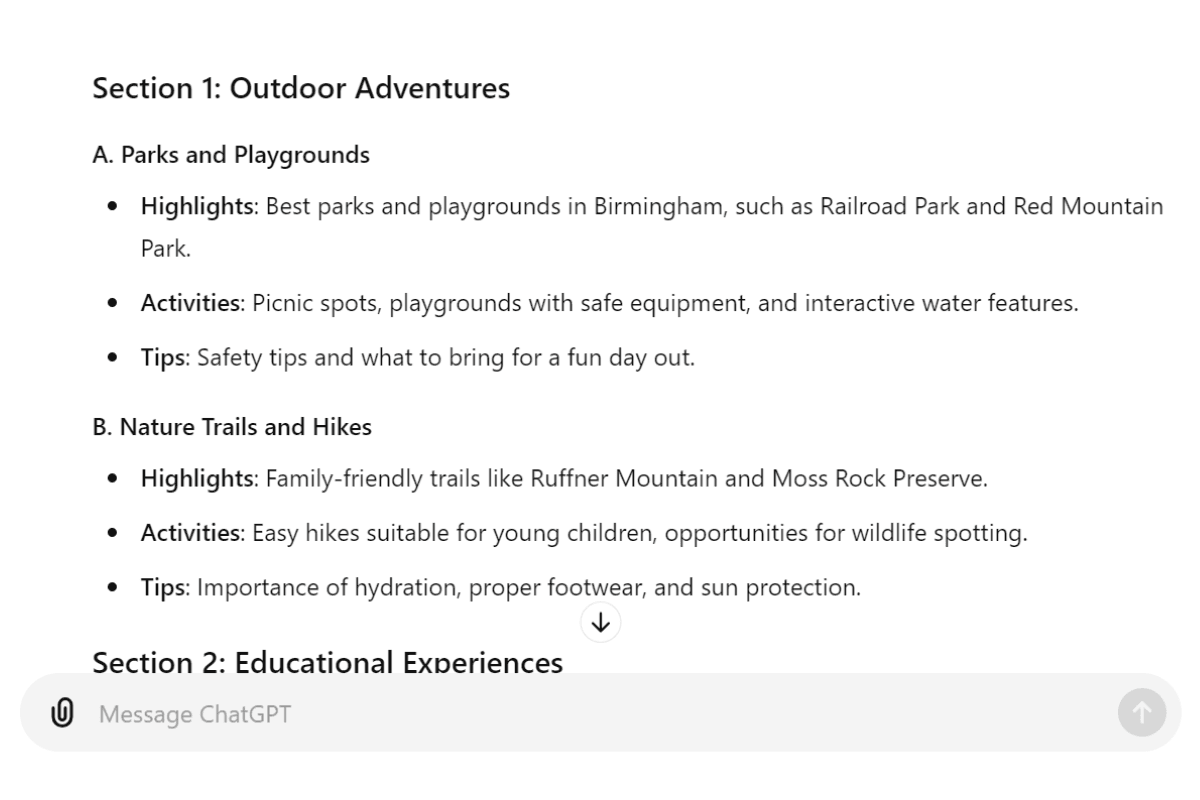Image resolution: width=1200 pixels, height=800 pixels.
Task: Click the Tips label about safety tips
Action: pyautogui.click(x=163, y=358)
